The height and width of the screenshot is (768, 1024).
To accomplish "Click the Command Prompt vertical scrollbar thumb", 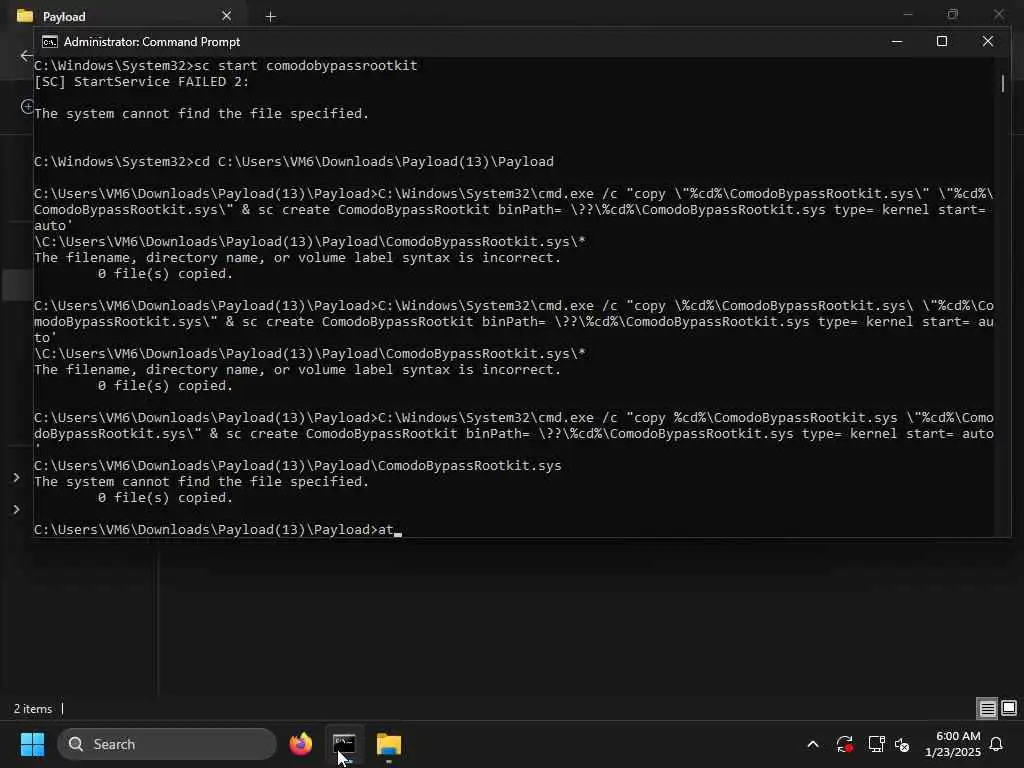I will click(x=1003, y=83).
